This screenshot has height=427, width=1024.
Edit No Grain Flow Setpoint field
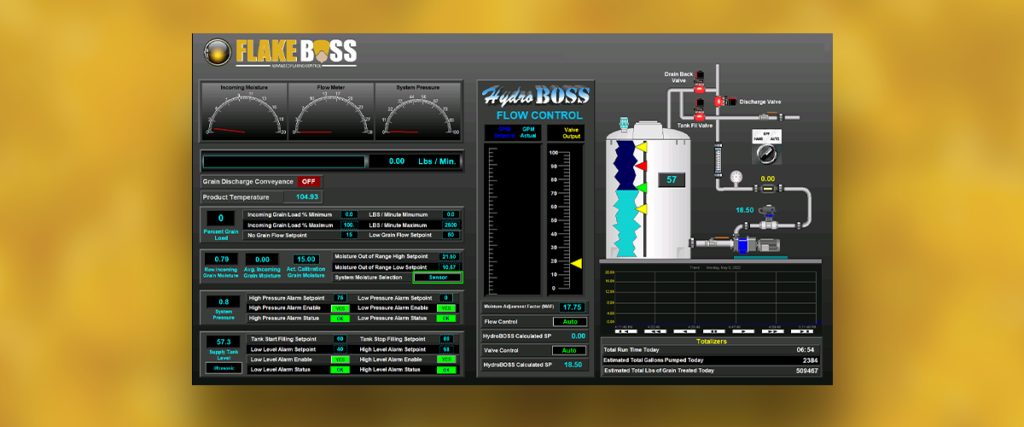point(349,235)
